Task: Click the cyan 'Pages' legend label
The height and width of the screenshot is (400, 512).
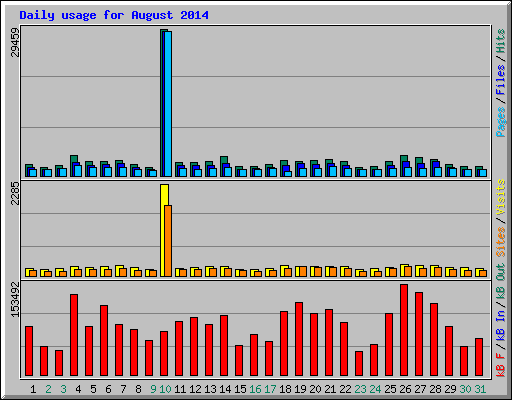Action: [x=501, y=122]
